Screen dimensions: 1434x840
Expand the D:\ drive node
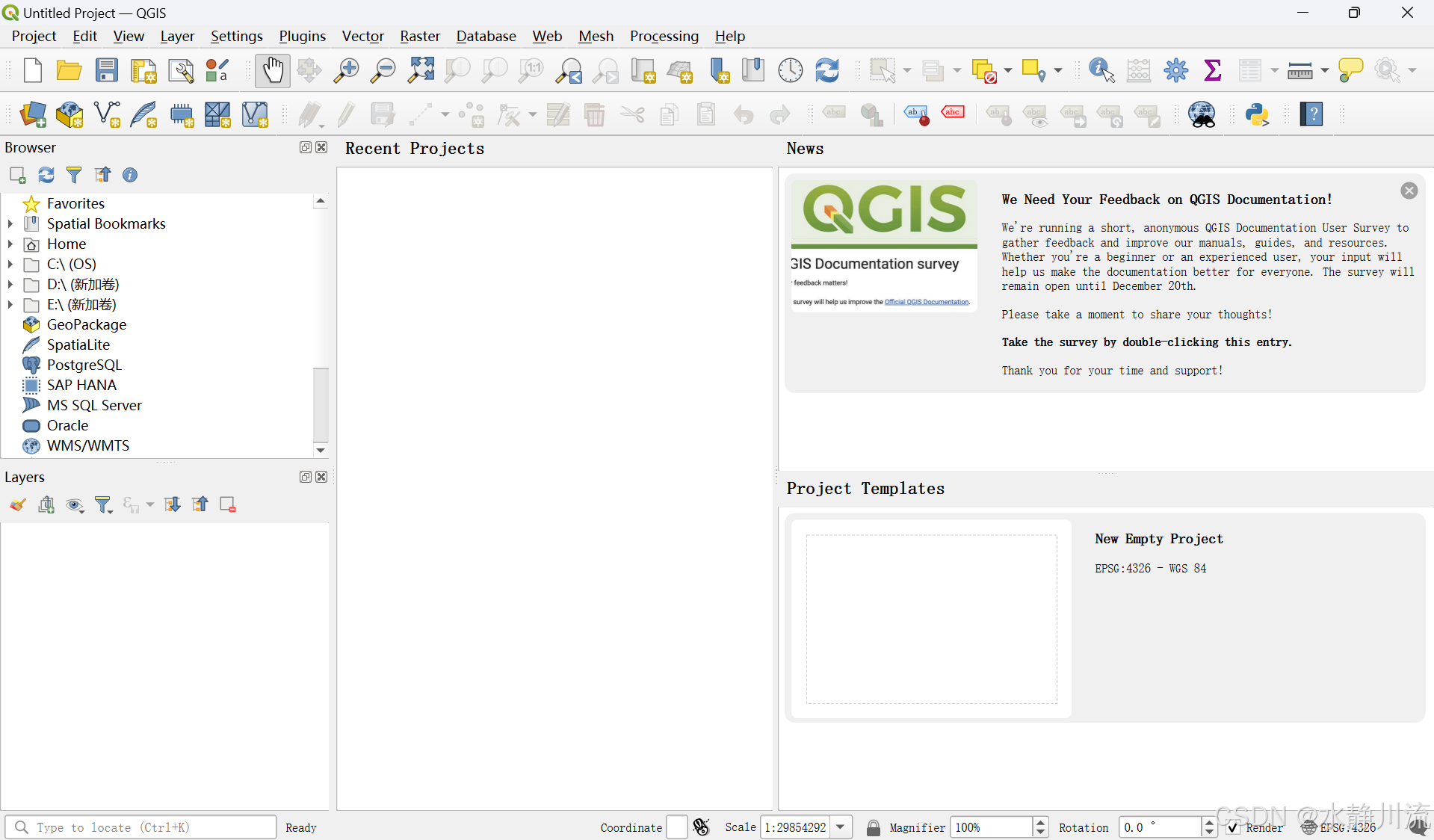[10, 284]
